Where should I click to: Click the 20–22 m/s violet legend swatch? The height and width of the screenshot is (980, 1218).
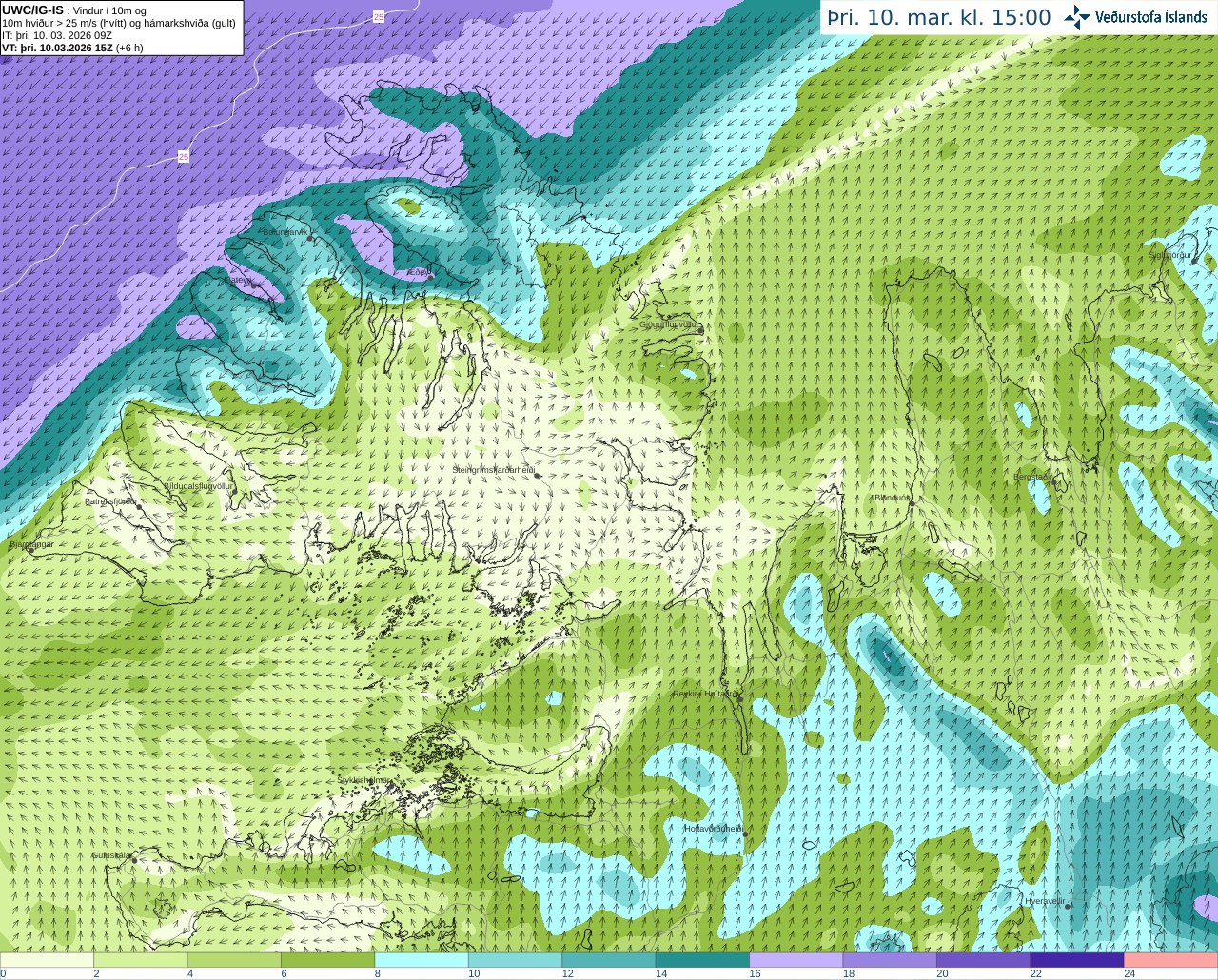984,960
